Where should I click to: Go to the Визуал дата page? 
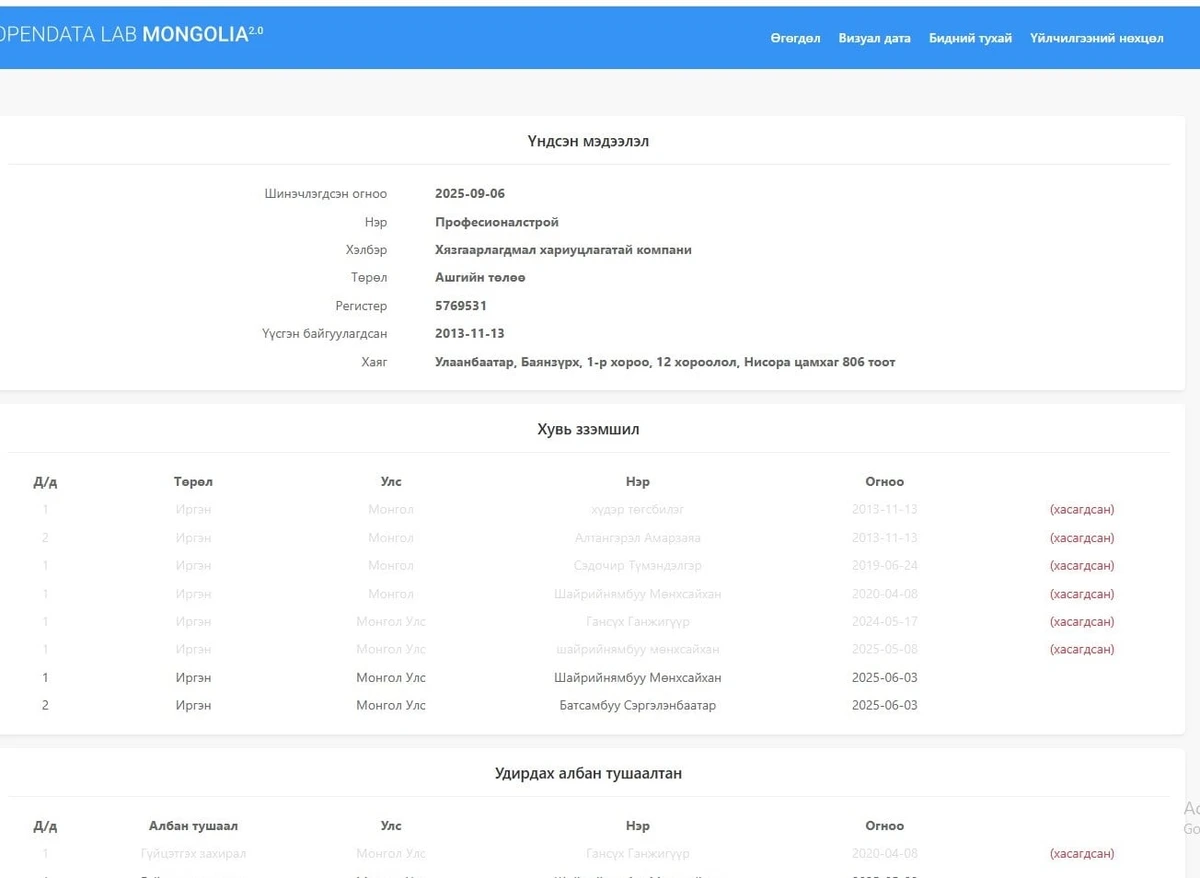874,39
